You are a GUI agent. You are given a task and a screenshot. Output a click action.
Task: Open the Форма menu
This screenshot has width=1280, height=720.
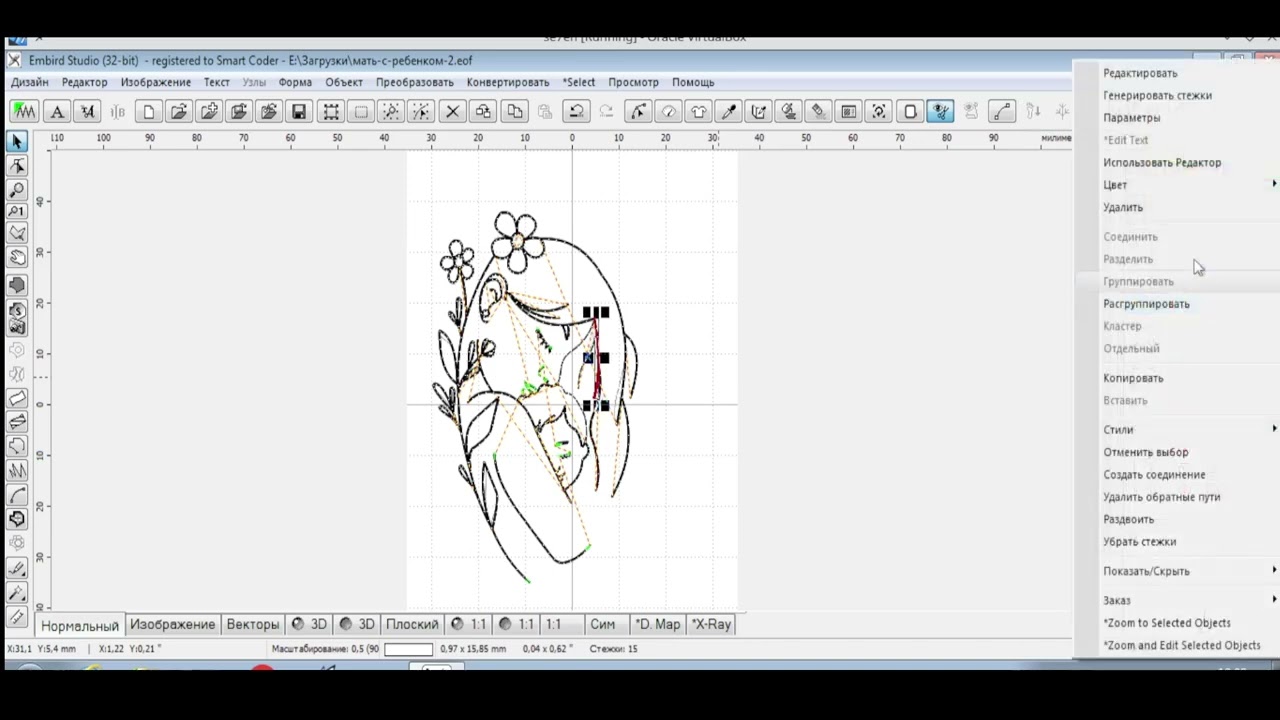[x=295, y=82]
